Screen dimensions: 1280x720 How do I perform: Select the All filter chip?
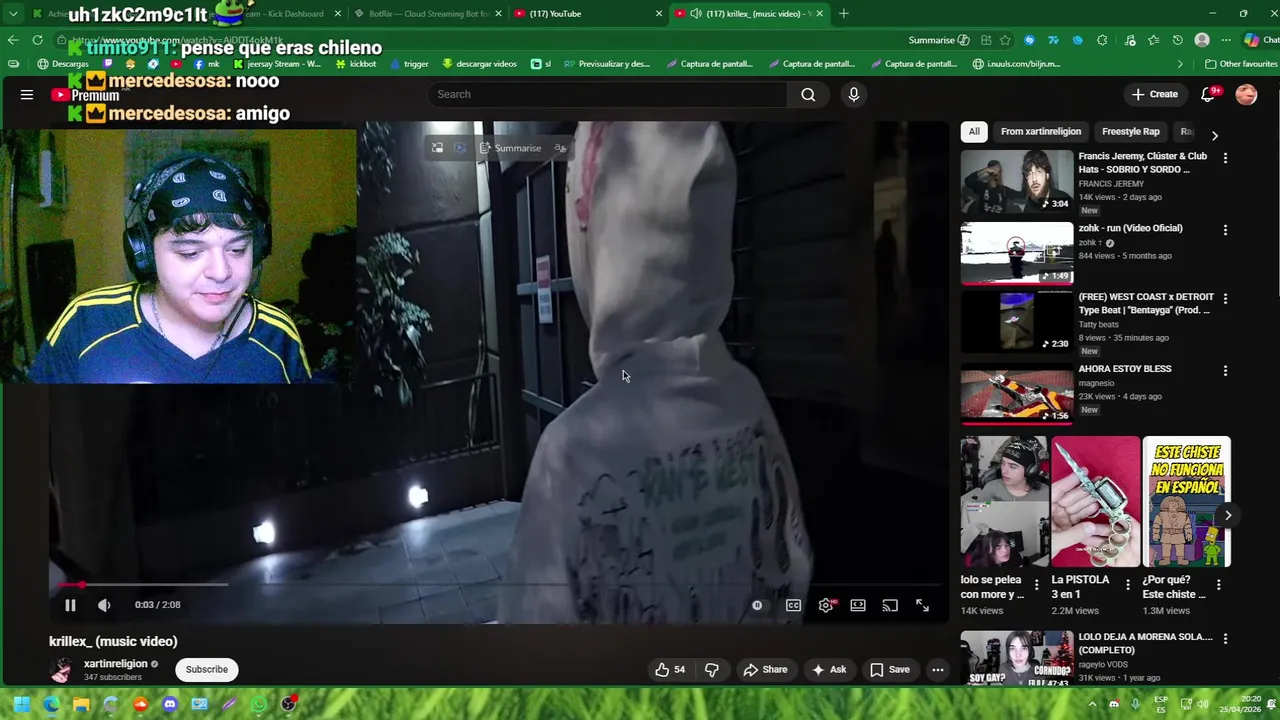974,131
